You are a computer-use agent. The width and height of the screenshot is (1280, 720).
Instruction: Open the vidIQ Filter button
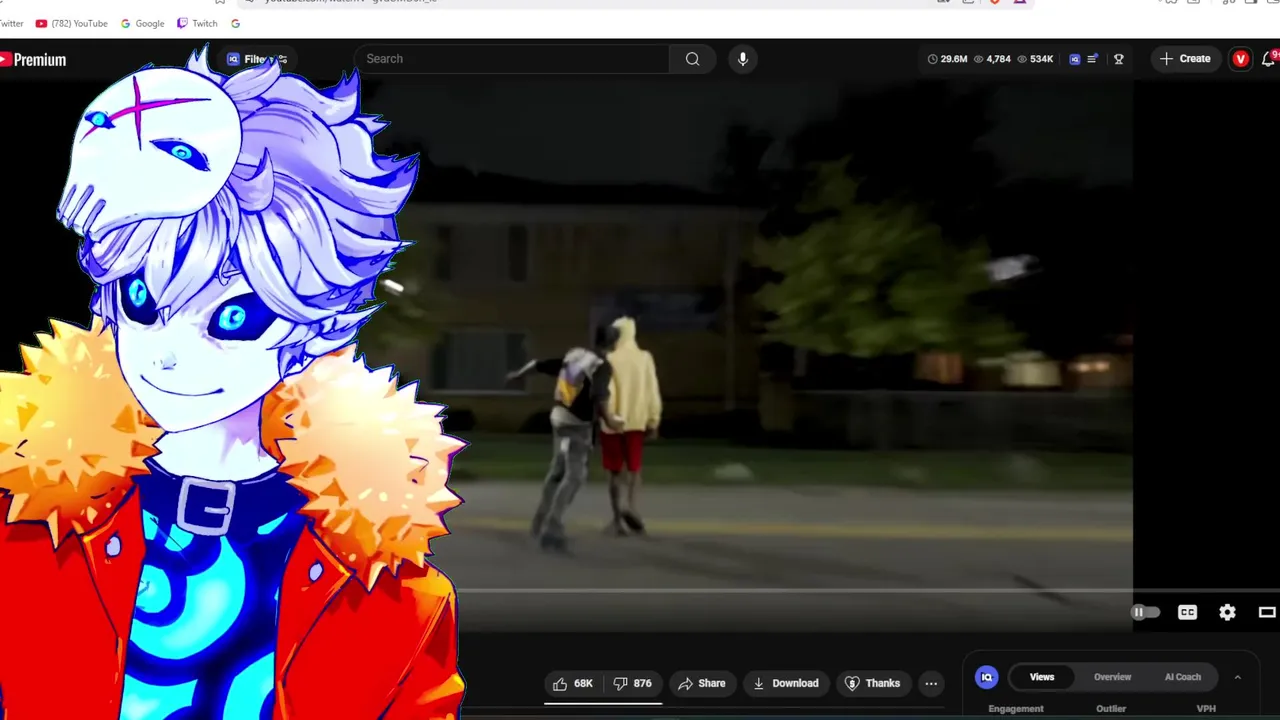(x=256, y=59)
